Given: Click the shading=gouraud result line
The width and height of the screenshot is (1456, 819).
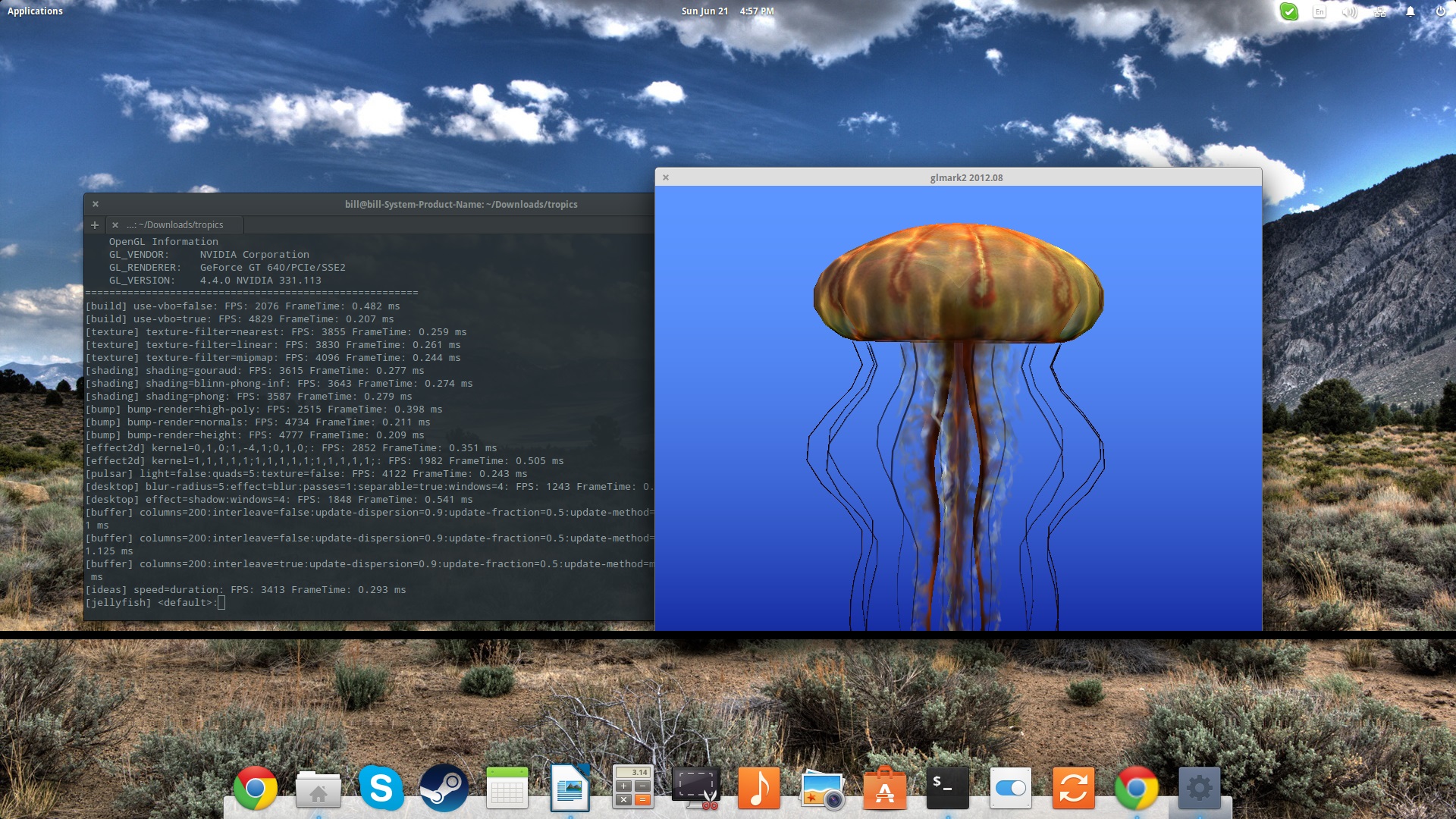Looking at the screenshot, I should pos(255,370).
